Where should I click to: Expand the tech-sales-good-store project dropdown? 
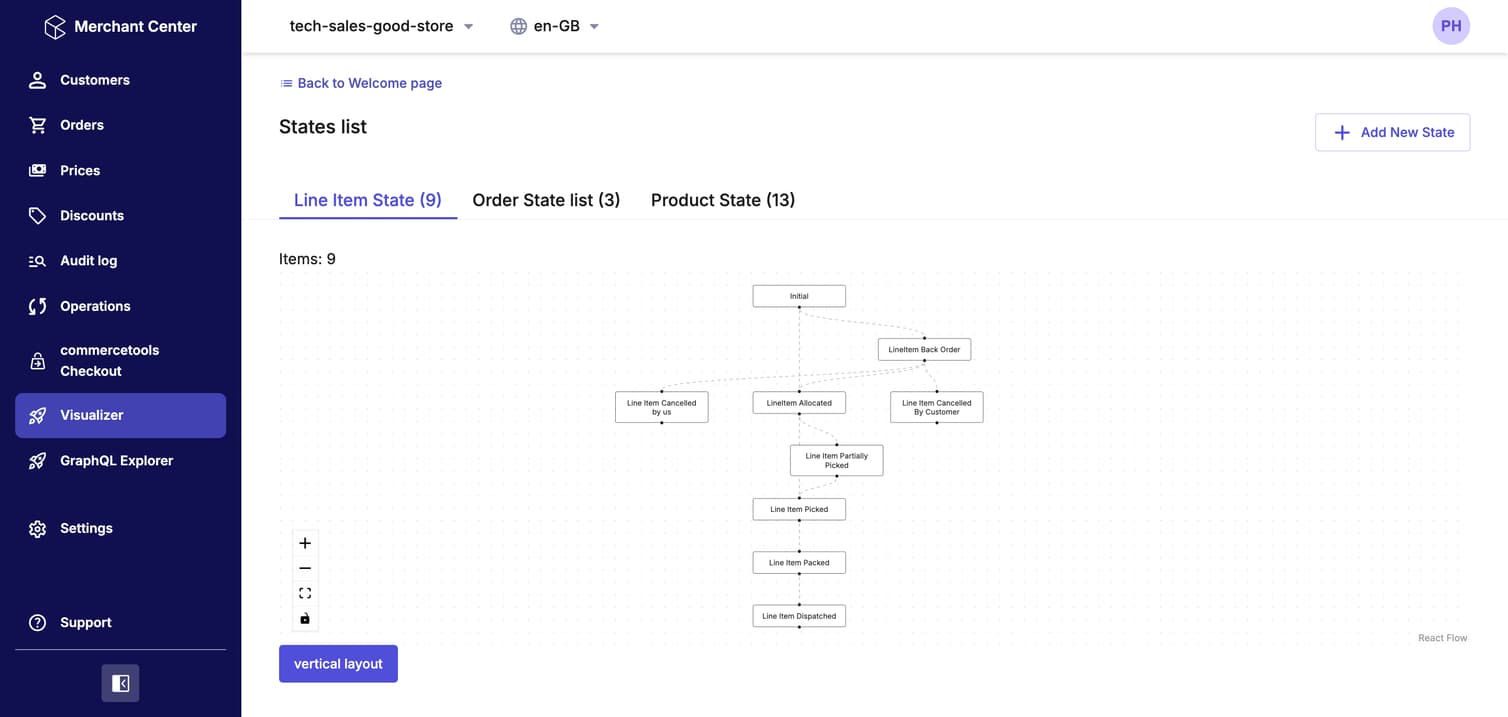(x=381, y=26)
